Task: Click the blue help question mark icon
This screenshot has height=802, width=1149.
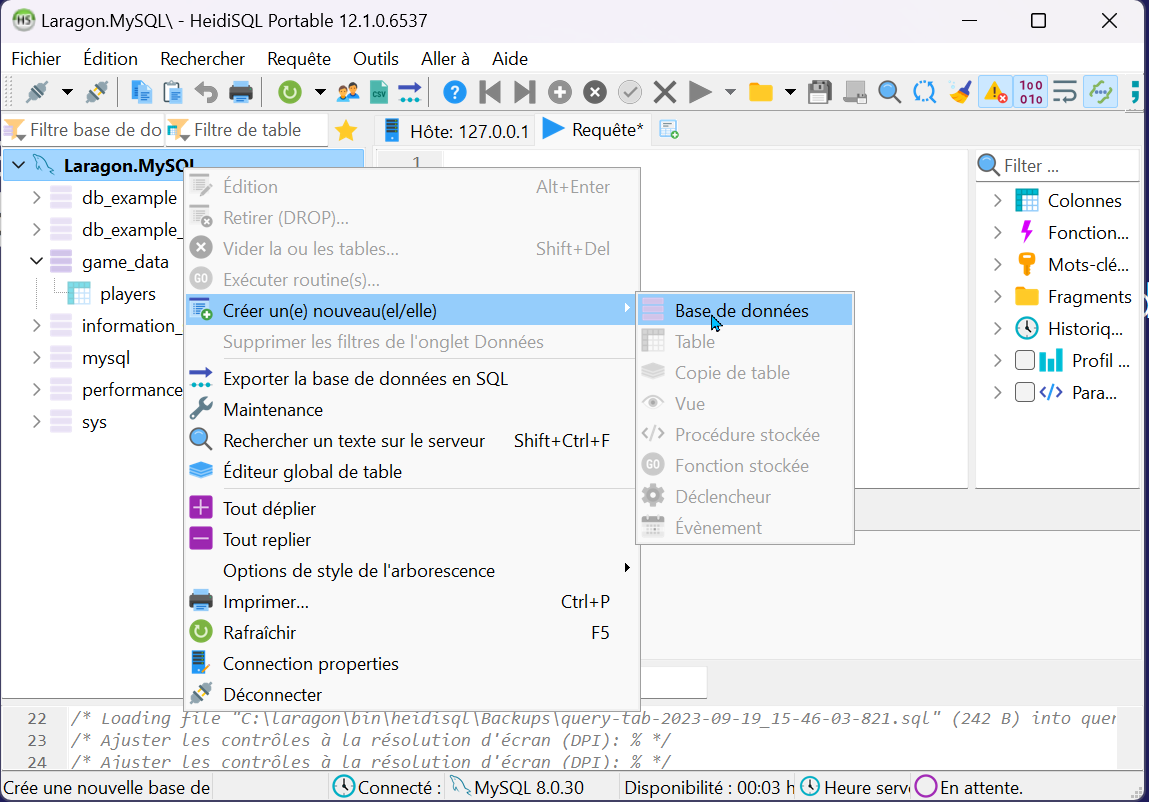Action: pos(454,92)
